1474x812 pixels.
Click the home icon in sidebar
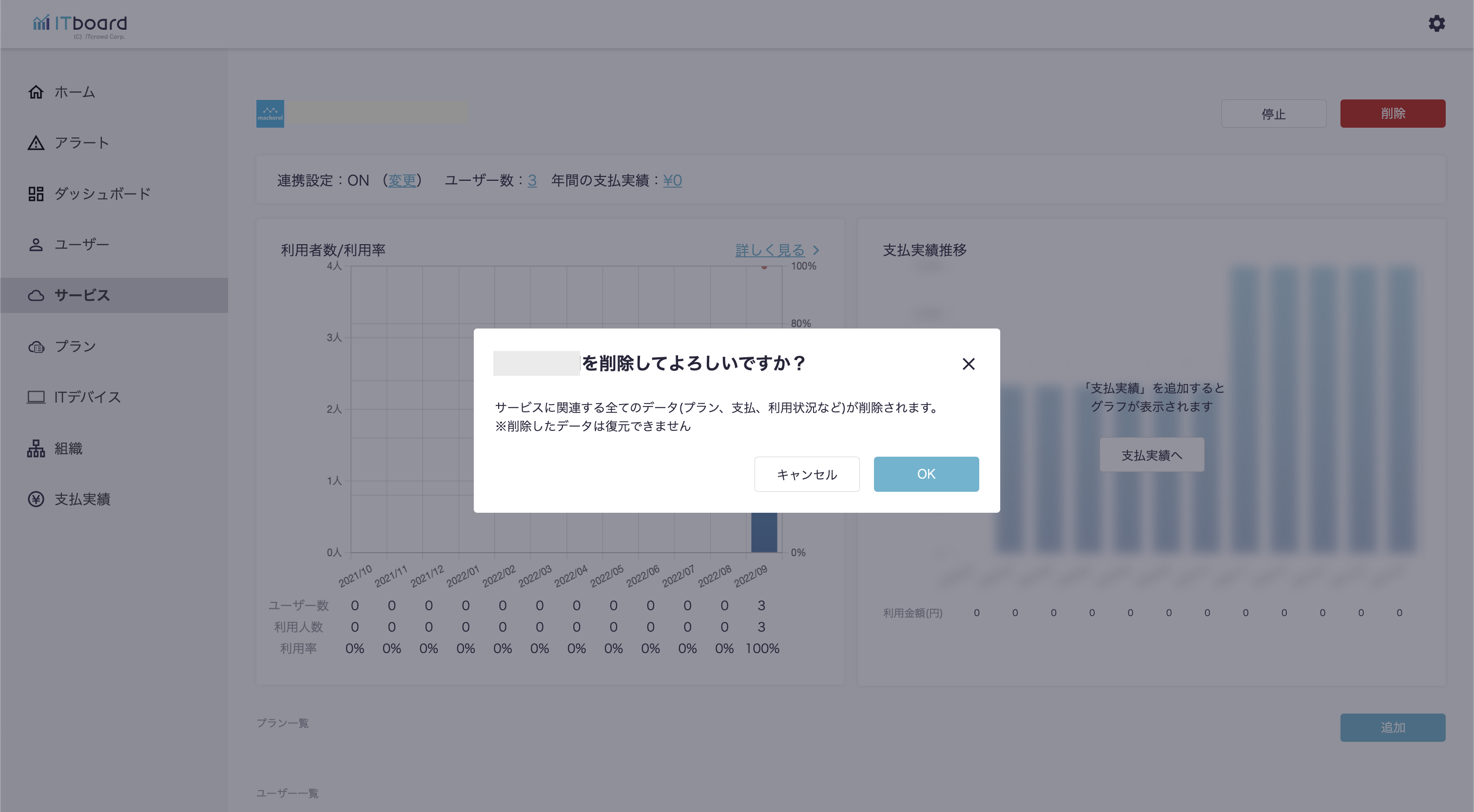(x=36, y=92)
